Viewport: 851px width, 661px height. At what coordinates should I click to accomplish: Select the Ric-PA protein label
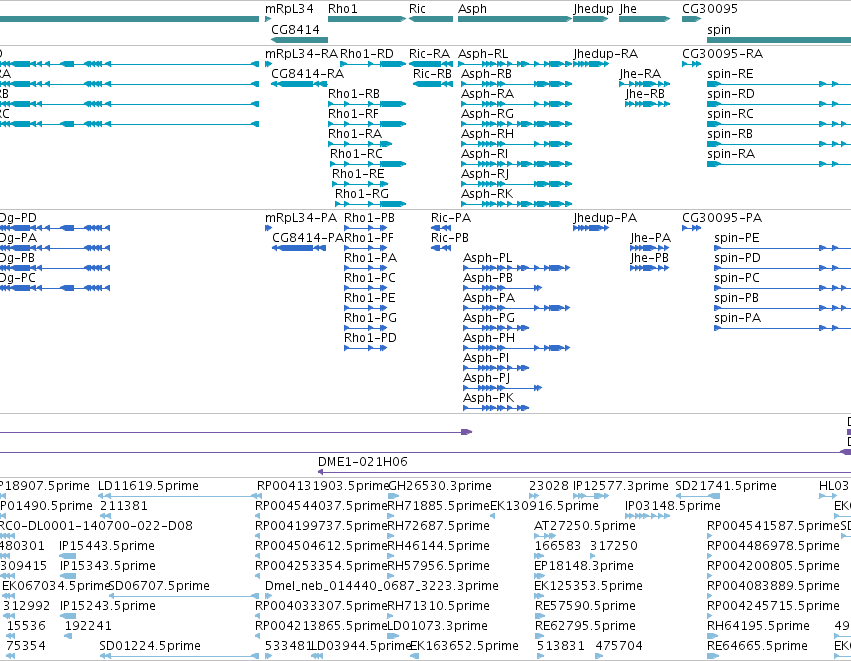pyautogui.click(x=451, y=218)
